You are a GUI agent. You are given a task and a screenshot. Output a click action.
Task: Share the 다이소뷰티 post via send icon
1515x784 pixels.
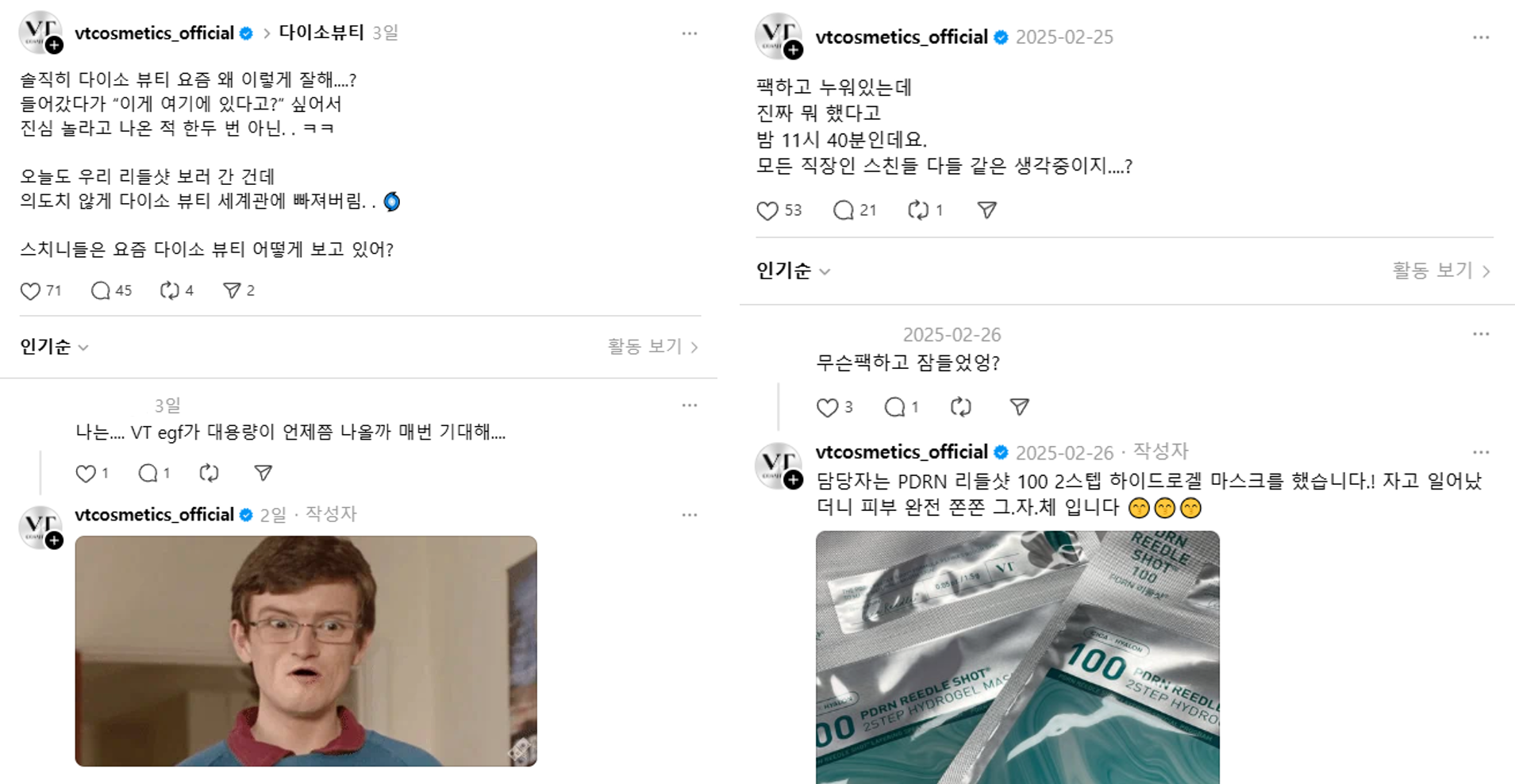232,290
